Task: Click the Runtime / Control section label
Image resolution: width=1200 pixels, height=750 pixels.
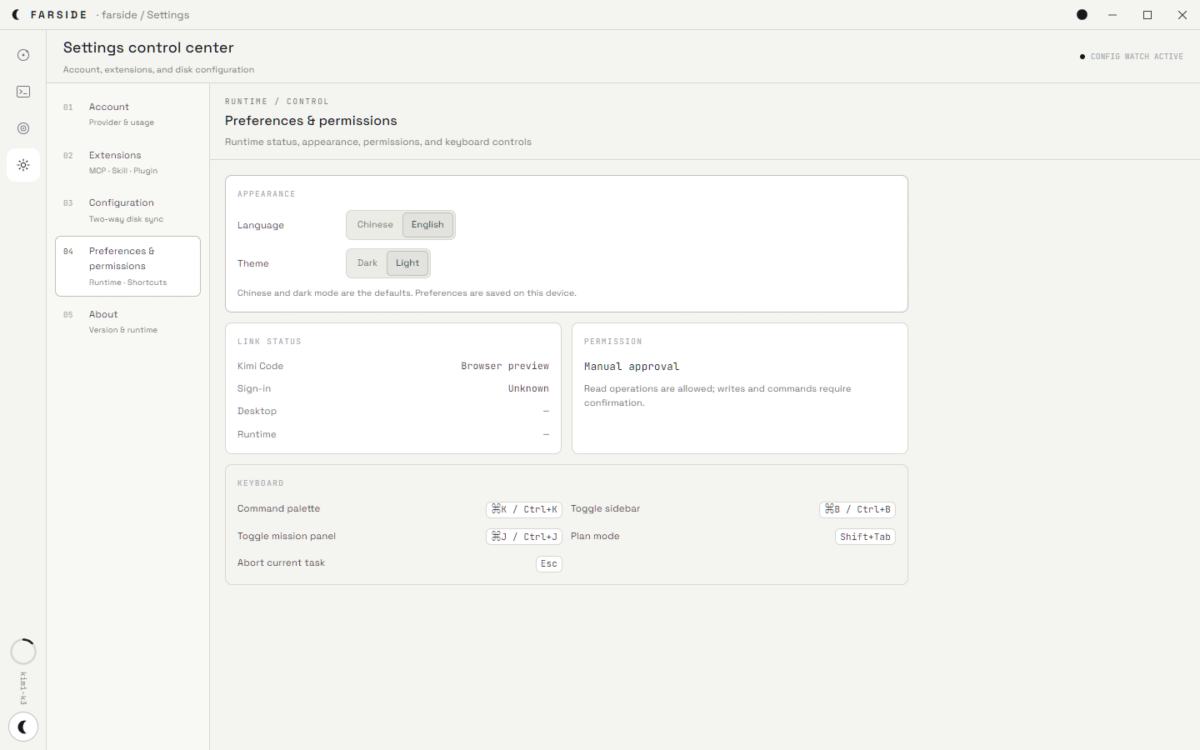Action: [277, 102]
